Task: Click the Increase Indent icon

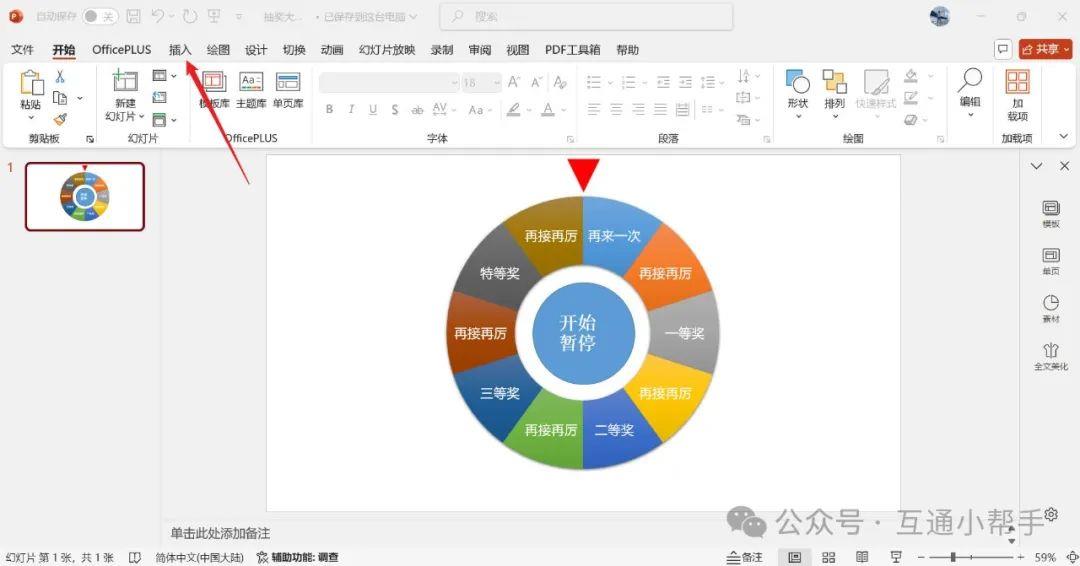Action: click(x=685, y=83)
